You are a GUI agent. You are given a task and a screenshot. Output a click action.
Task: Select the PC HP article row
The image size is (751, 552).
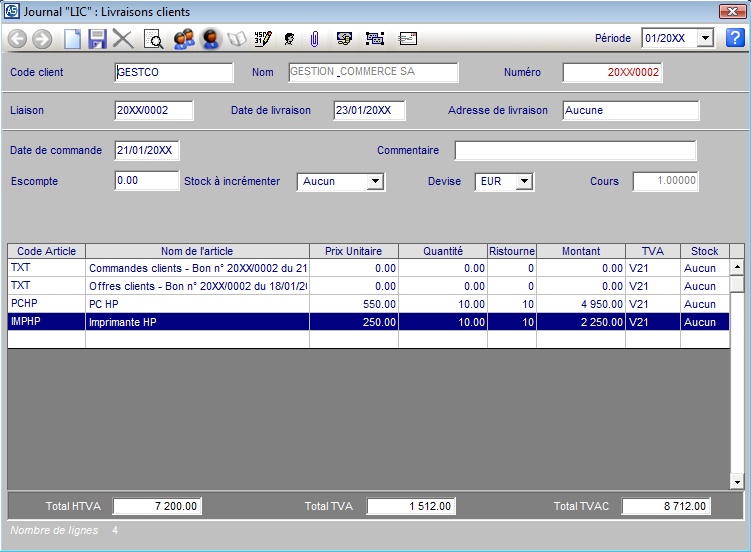196,304
